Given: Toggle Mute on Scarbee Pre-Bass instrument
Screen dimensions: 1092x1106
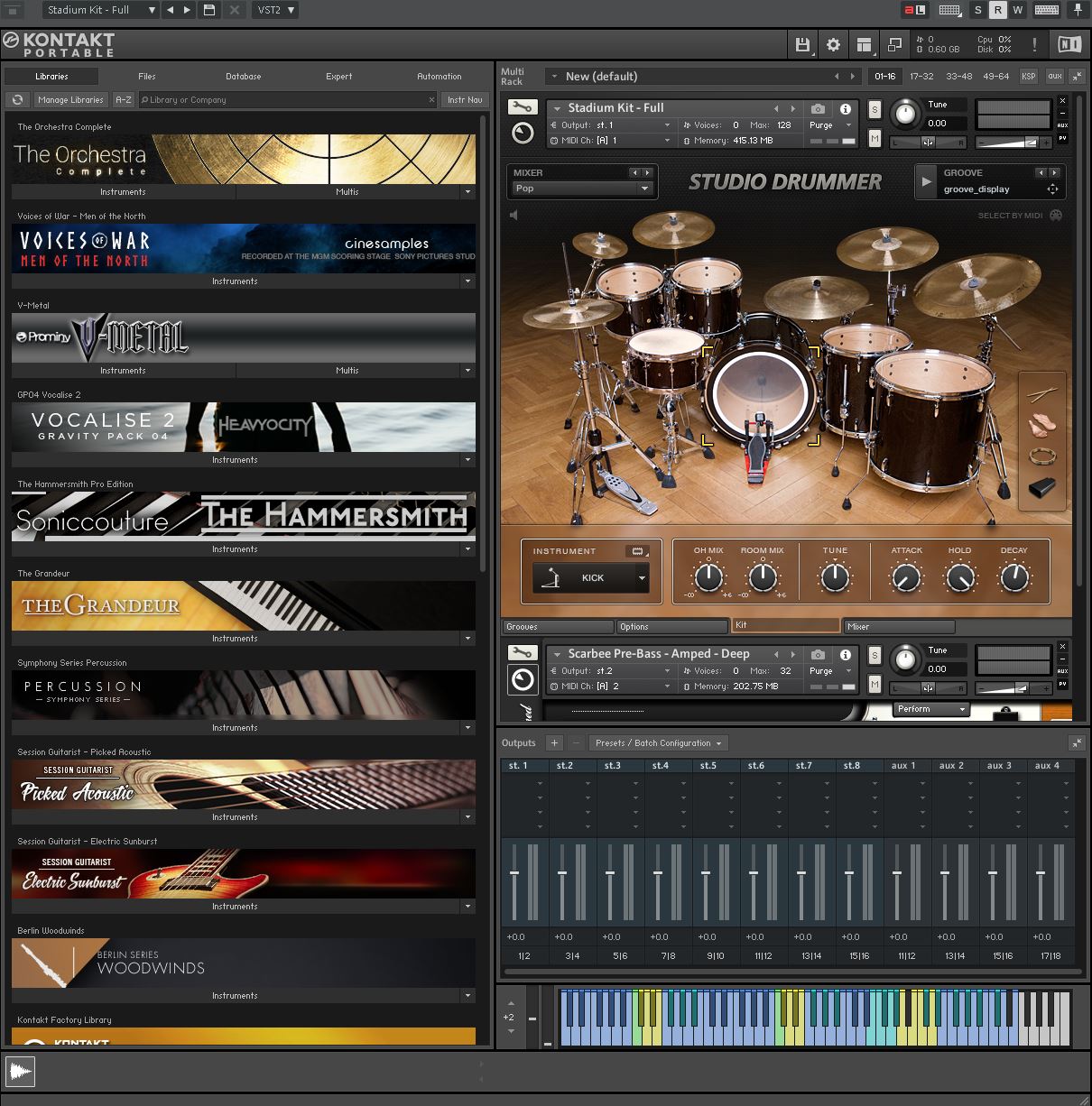Looking at the screenshot, I should coord(875,684).
